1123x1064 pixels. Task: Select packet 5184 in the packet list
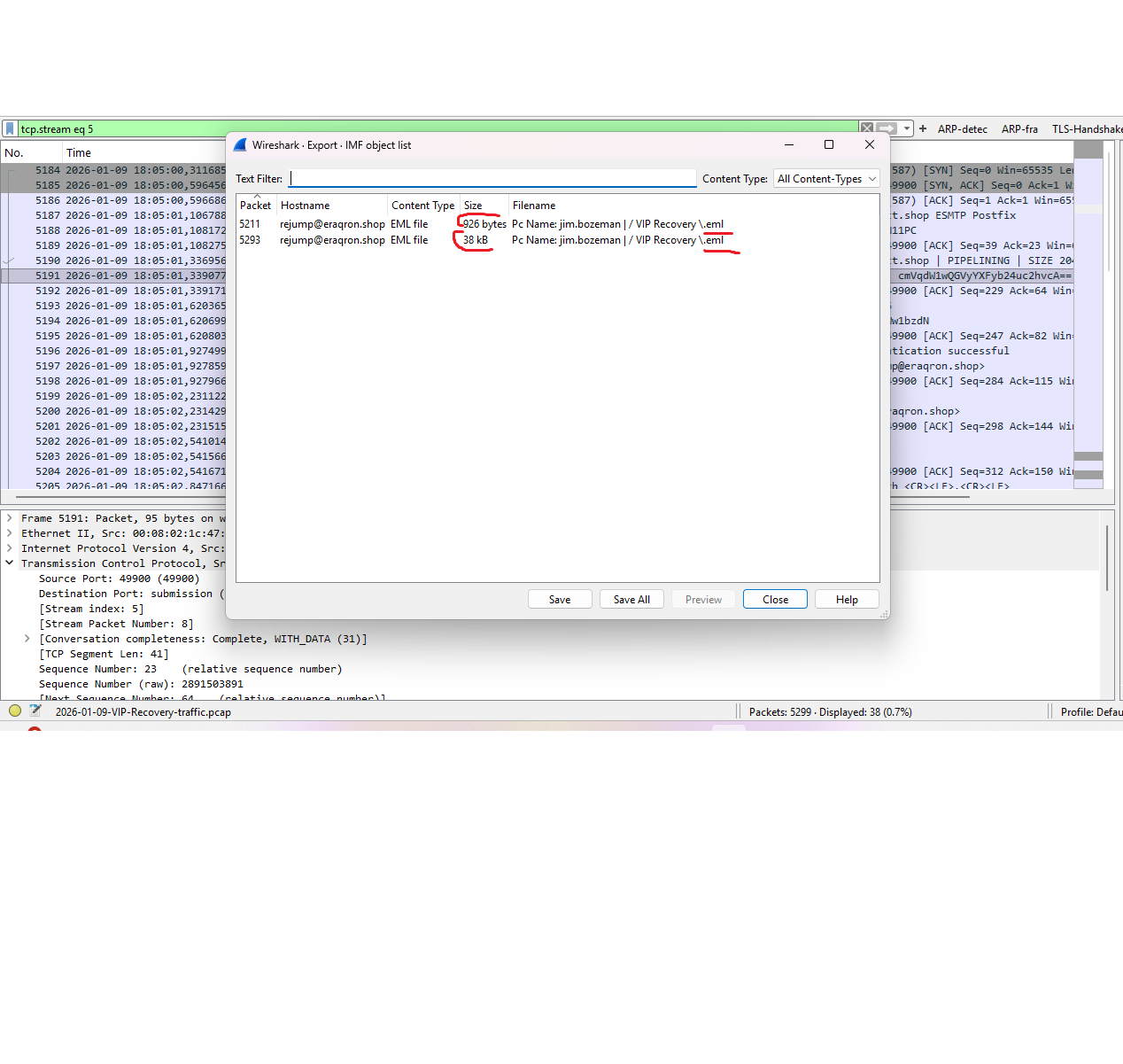point(113,170)
